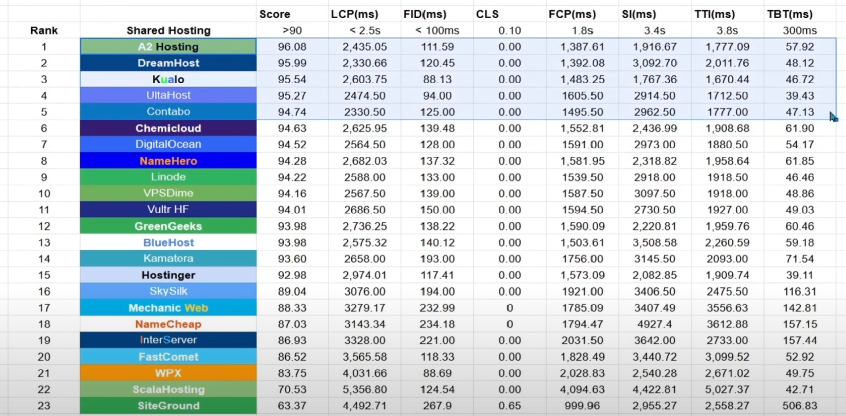The width and height of the screenshot is (846, 416).
Task: Select score 86.93 for InterServer
Action: (291, 340)
